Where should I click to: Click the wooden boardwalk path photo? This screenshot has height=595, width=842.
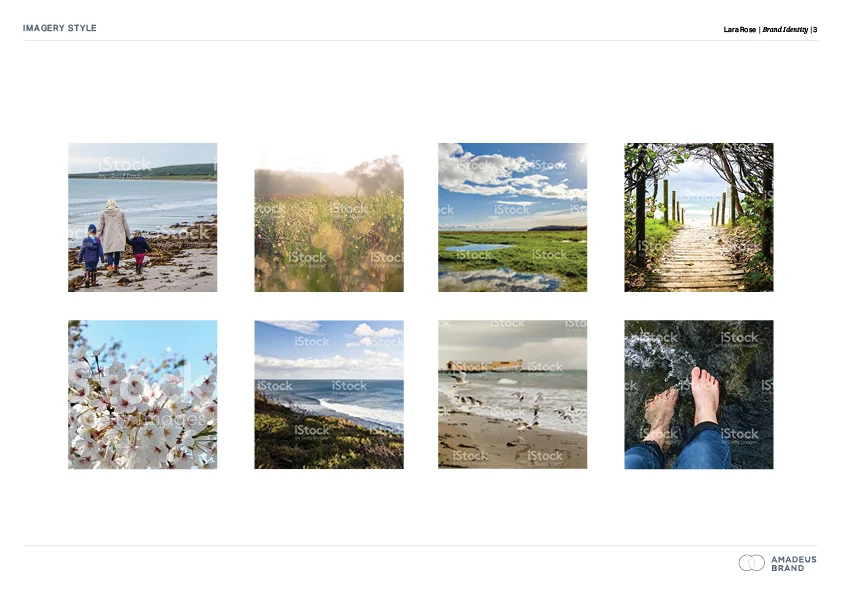(699, 217)
